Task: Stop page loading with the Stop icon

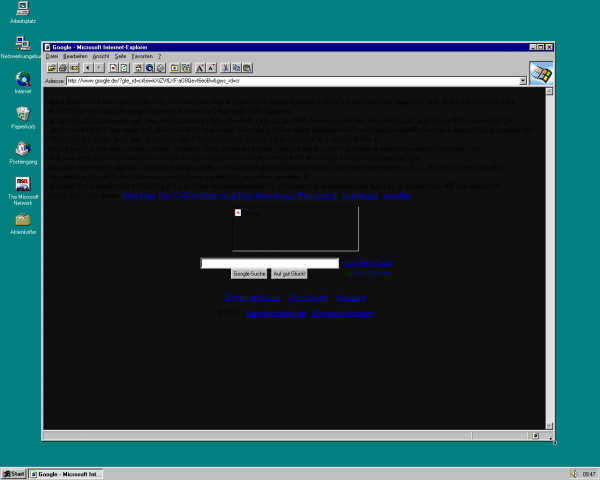Action: click(113, 68)
